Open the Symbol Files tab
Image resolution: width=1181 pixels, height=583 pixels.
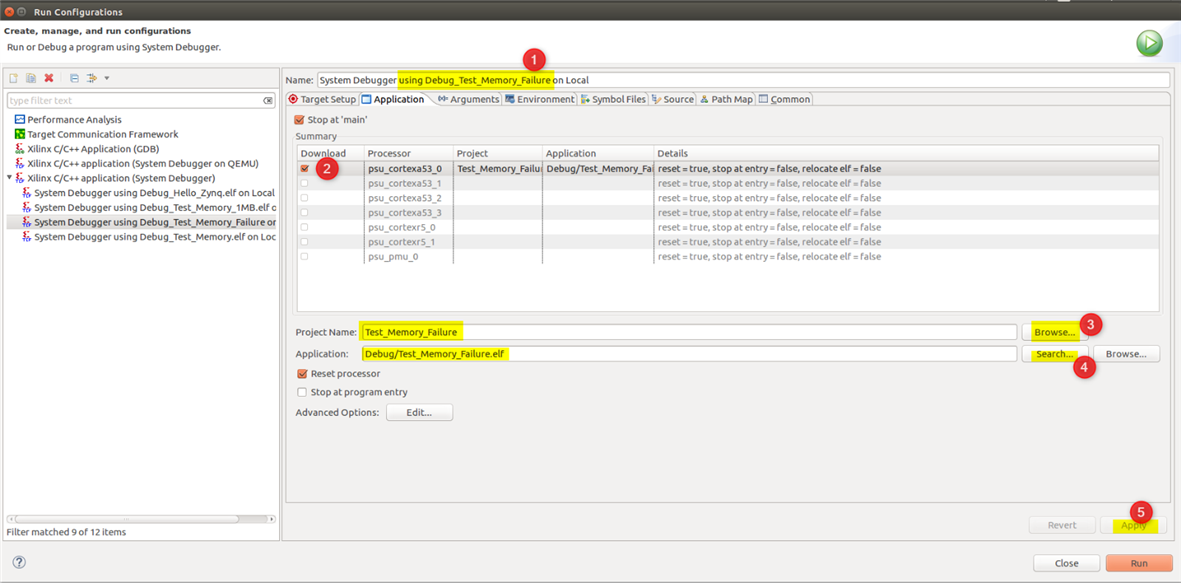point(613,99)
